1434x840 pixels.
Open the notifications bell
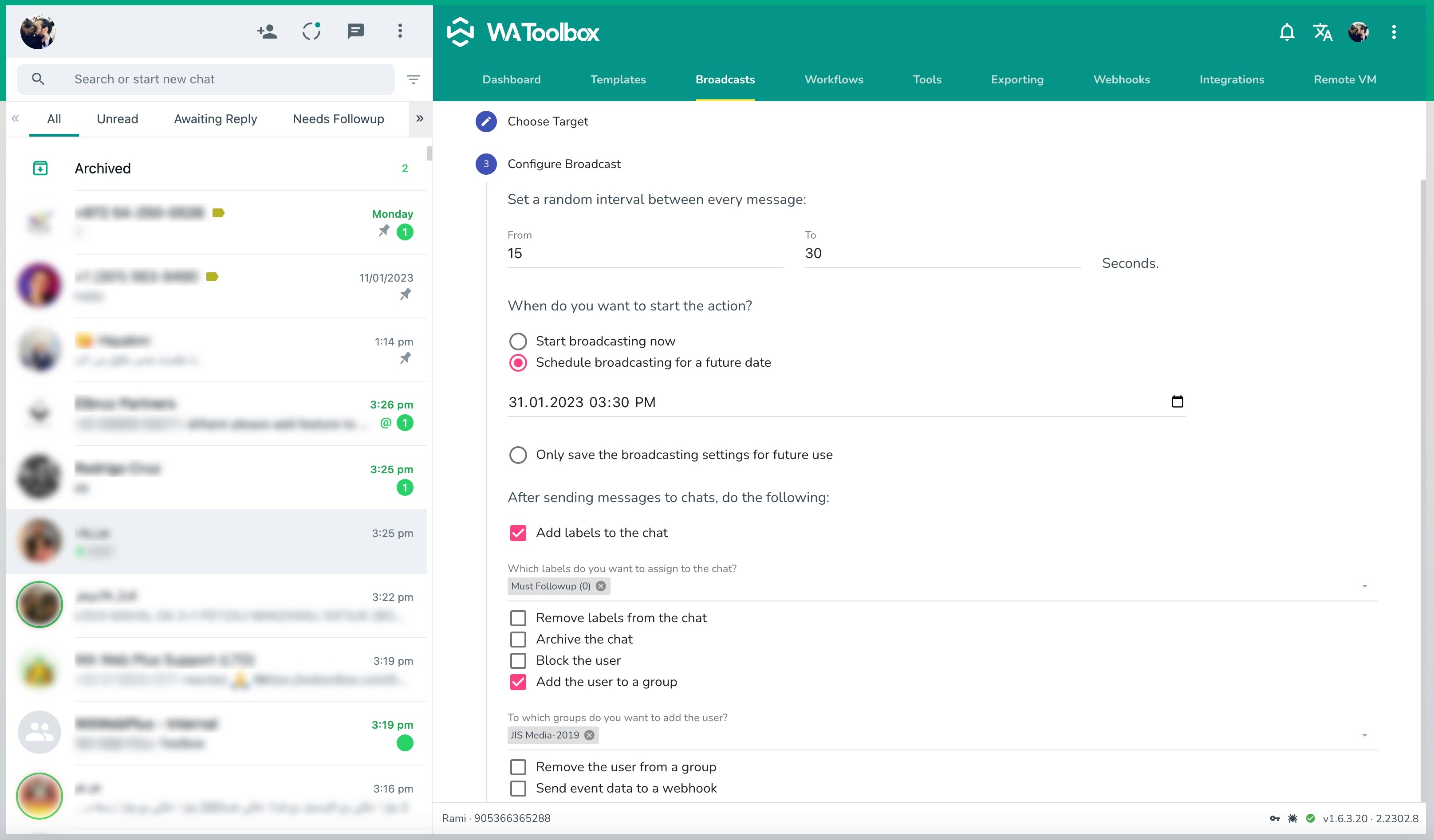click(x=1287, y=32)
